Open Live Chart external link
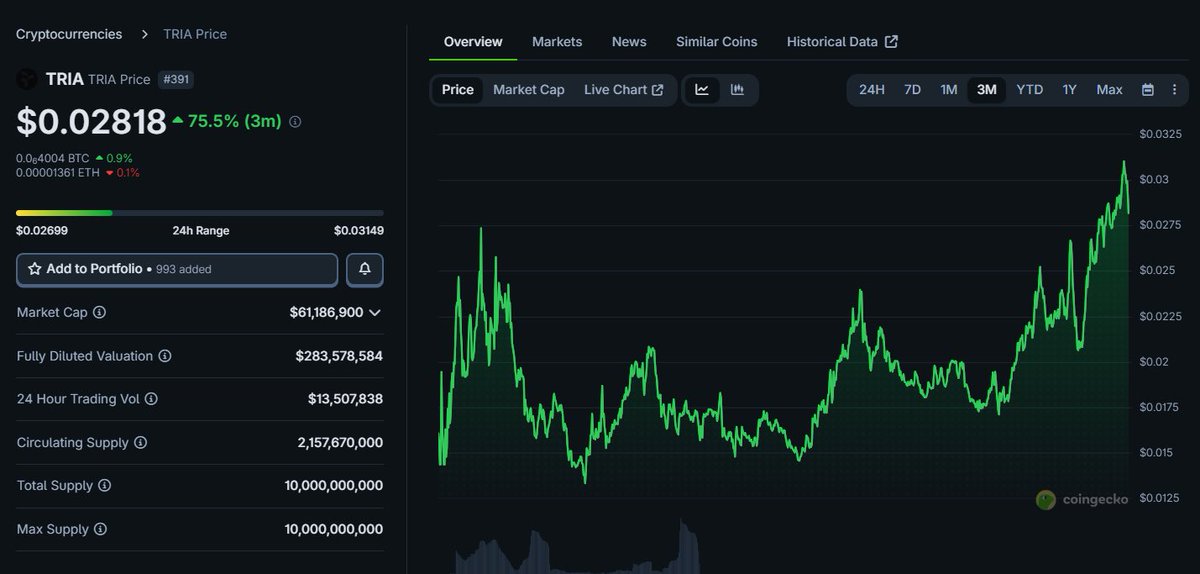Image resolution: width=1200 pixels, height=574 pixels. pyautogui.click(x=624, y=90)
